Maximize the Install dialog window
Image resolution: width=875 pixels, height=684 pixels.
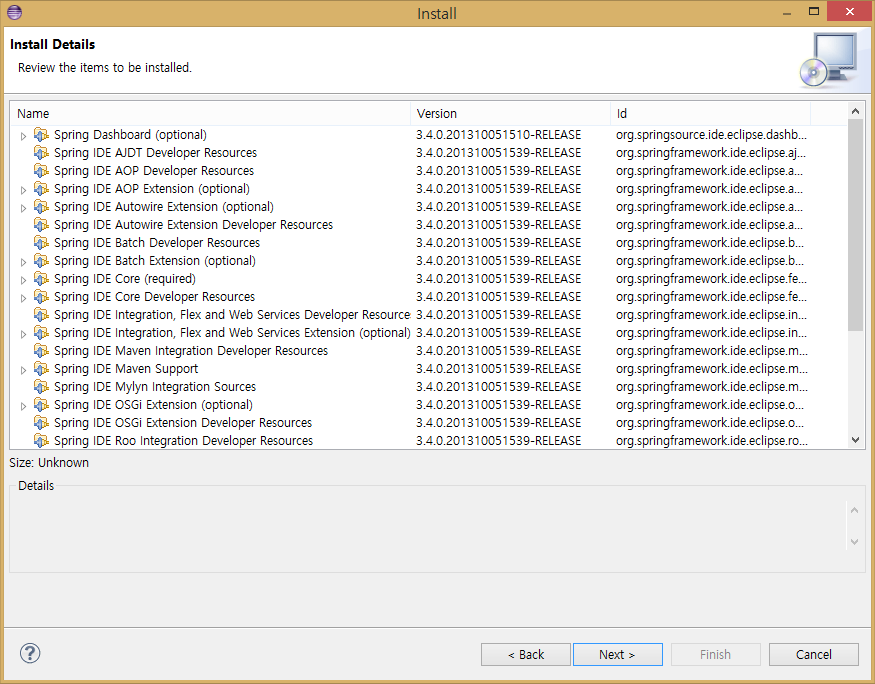pyautogui.click(x=814, y=12)
